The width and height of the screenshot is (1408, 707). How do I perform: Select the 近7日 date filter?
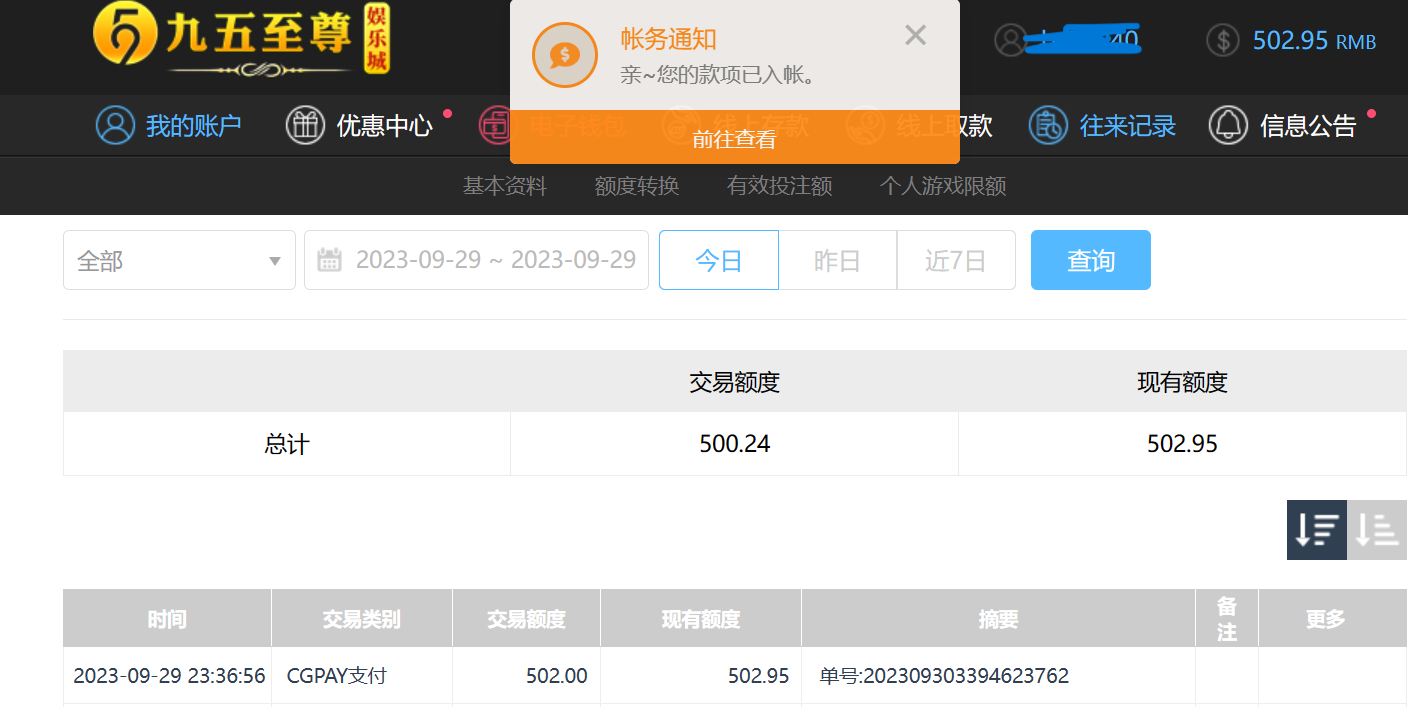pyautogui.click(x=955, y=261)
